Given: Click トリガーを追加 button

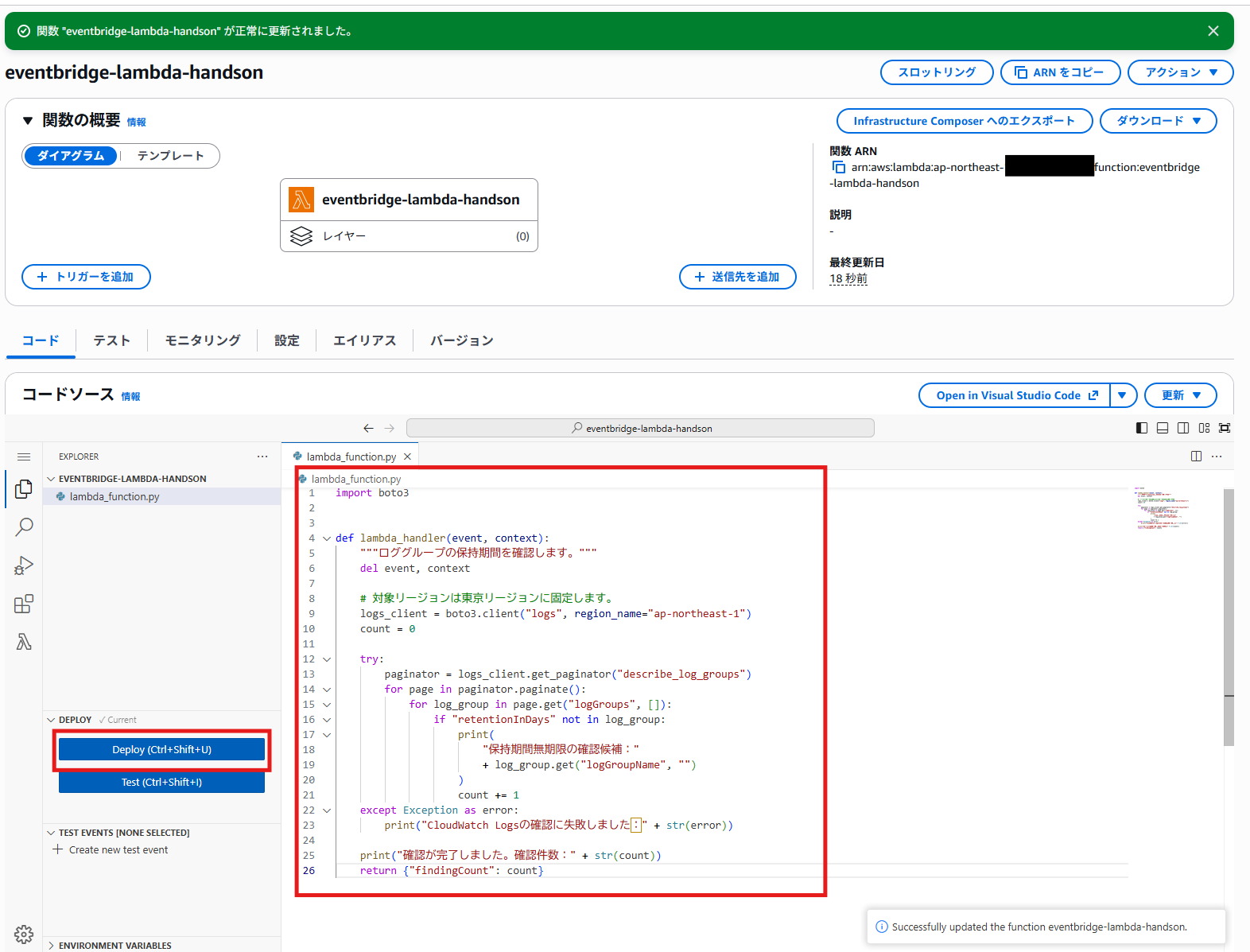Looking at the screenshot, I should 86,277.
